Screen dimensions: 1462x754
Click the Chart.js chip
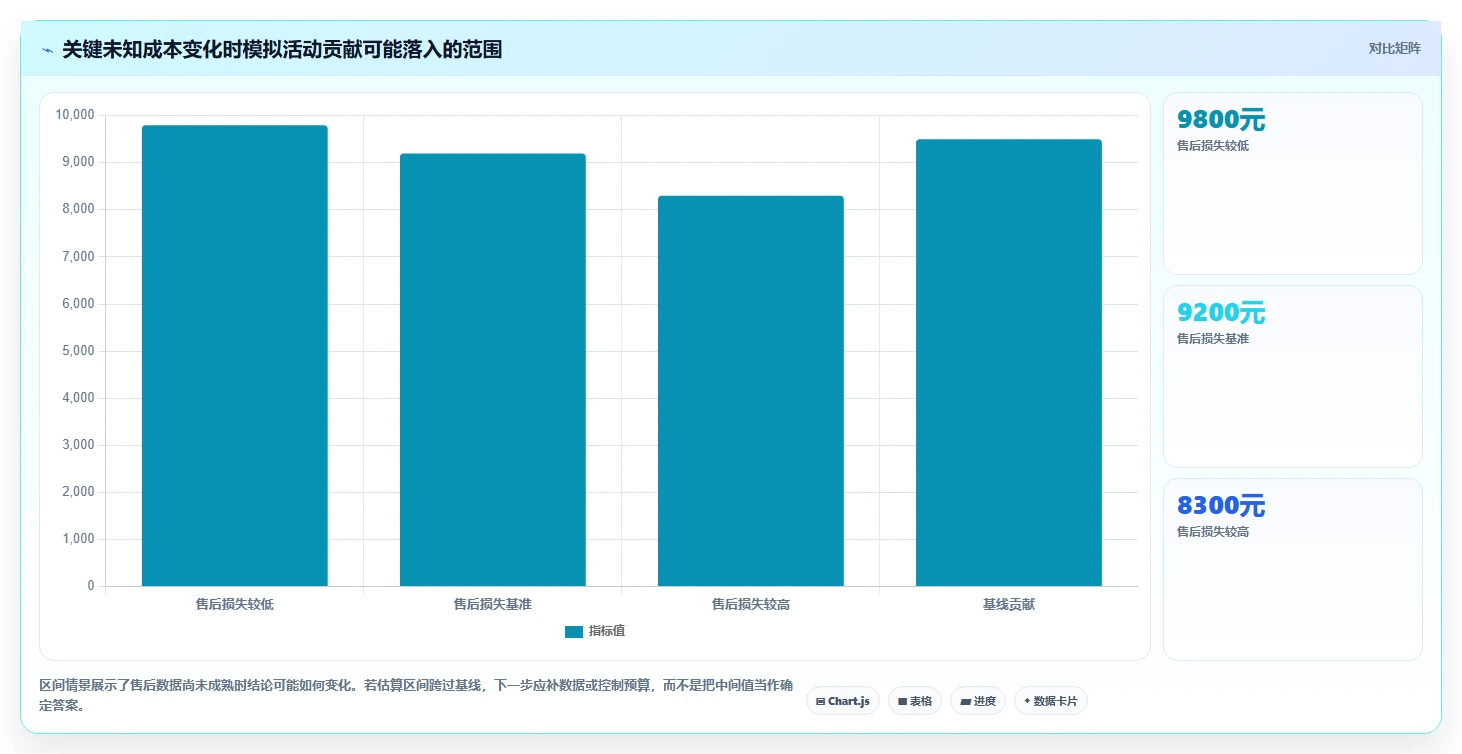843,701
